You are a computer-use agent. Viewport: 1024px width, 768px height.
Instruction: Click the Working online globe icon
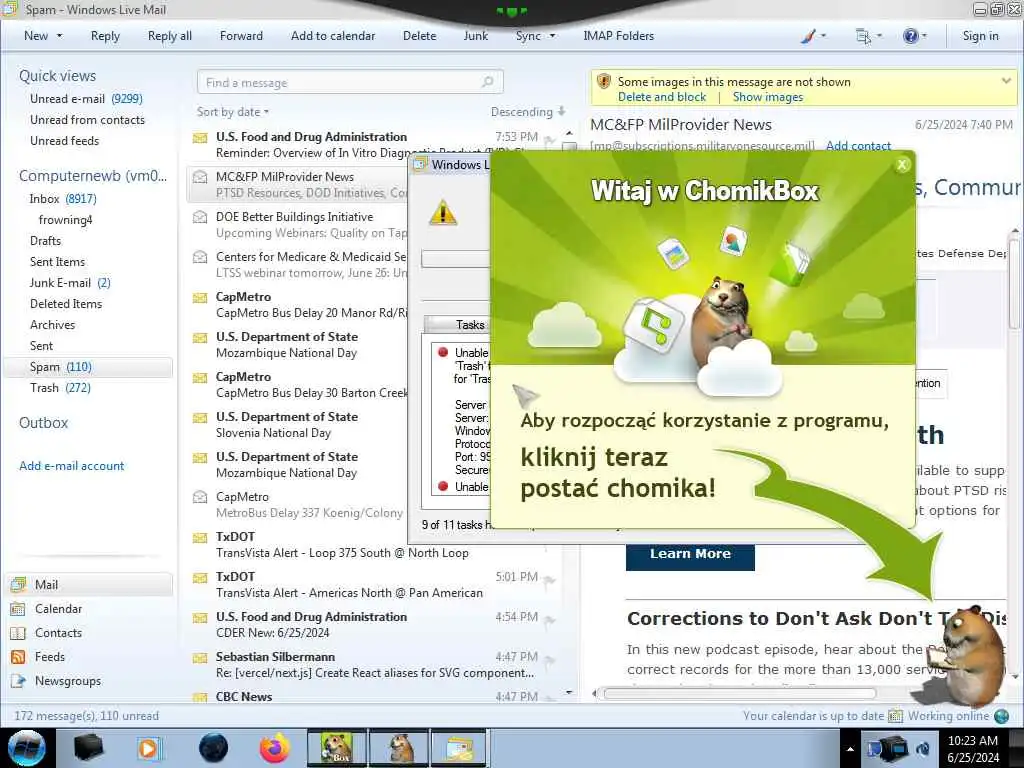click(1001, 716)
